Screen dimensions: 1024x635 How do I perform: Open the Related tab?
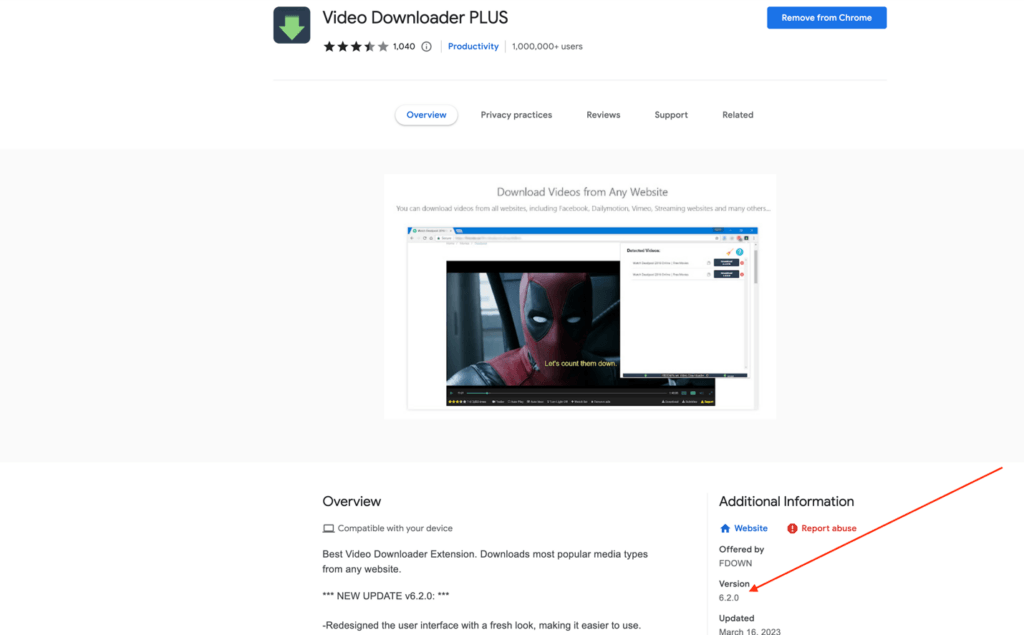point(737,115)
